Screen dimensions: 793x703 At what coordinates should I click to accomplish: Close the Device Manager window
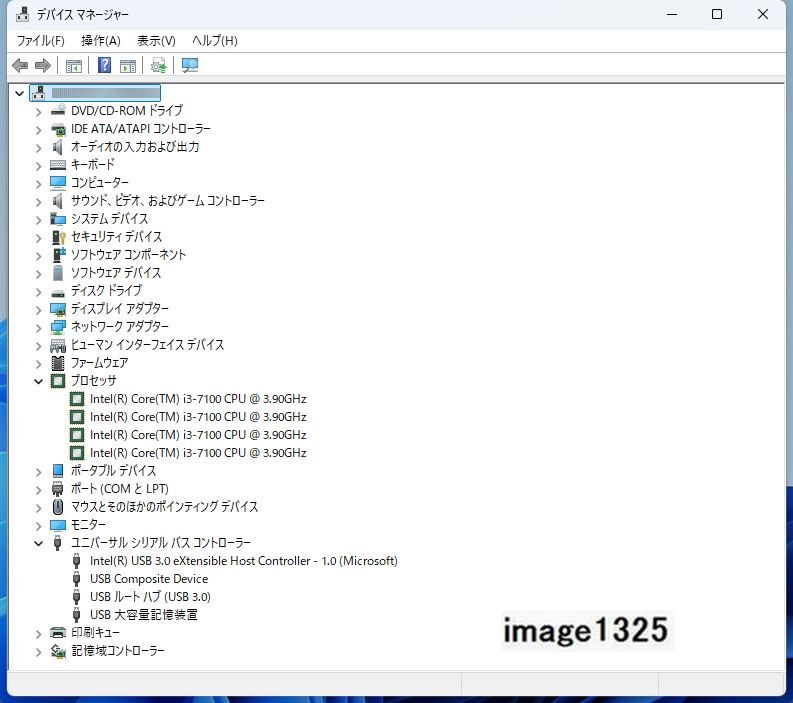[x=763, y=14]
